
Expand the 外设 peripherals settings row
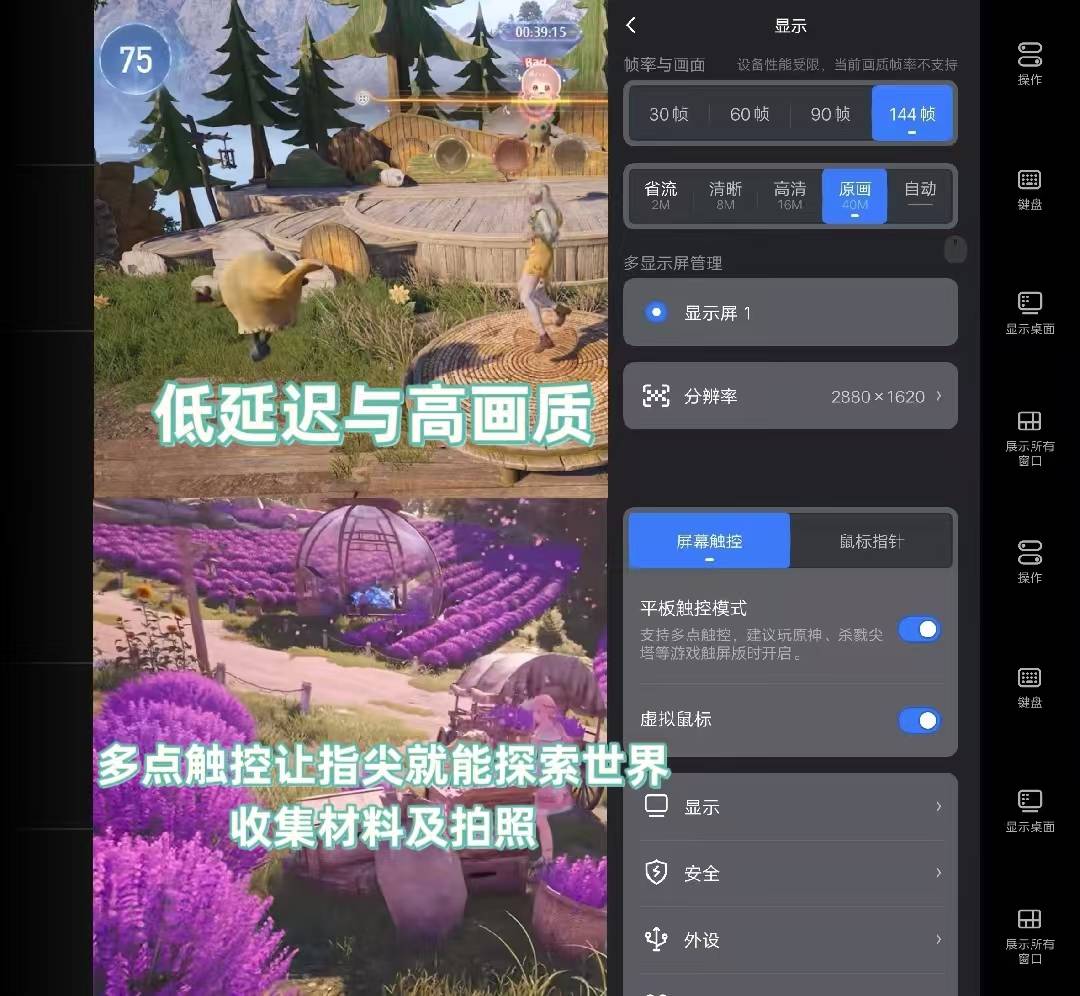pyautogui.click(x=791, y=940)
